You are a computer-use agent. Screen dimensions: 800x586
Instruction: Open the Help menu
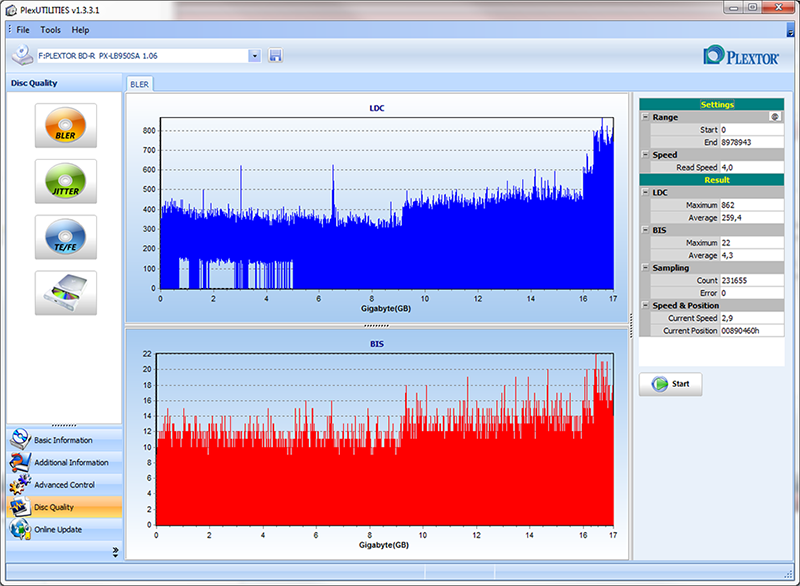point(80,30)
